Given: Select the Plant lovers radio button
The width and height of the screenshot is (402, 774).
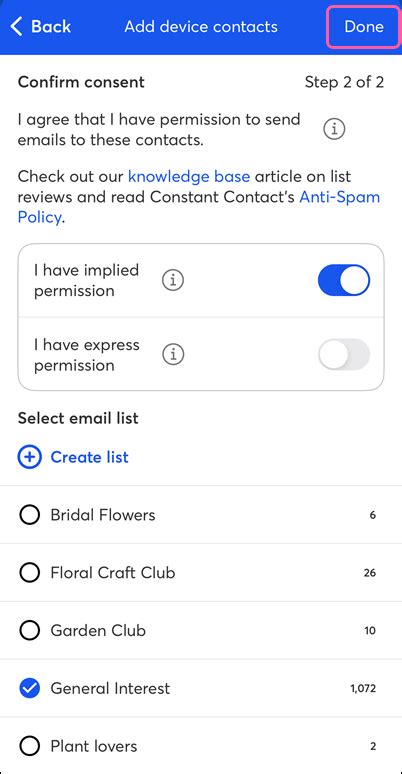Looking at the screenshot, I should click(x=30, y=746).
